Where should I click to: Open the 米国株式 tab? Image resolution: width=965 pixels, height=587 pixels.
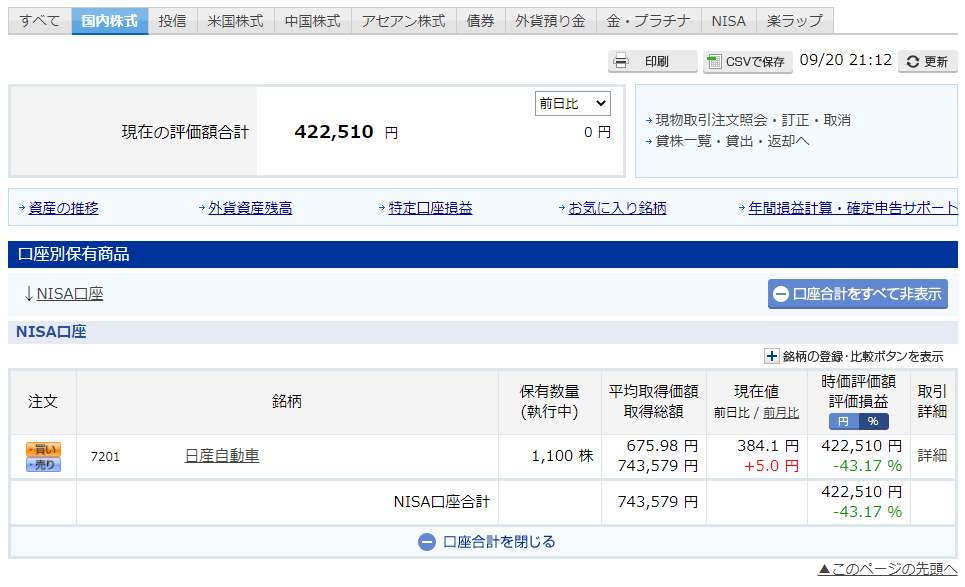(235, 21)
